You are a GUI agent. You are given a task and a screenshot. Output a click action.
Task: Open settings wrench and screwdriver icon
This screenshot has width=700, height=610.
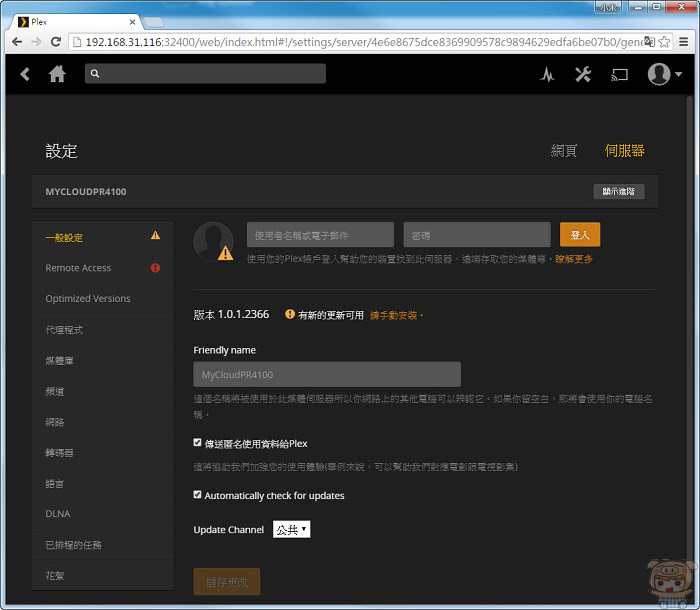(x=583, y=74)
